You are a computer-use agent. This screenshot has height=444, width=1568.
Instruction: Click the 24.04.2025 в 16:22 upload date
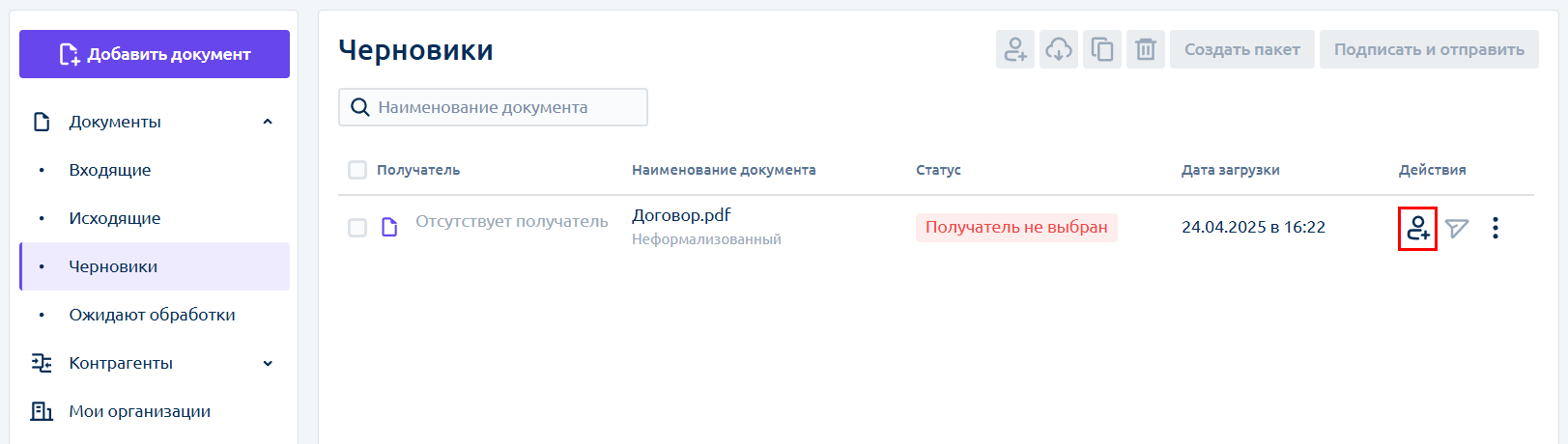1253,228
